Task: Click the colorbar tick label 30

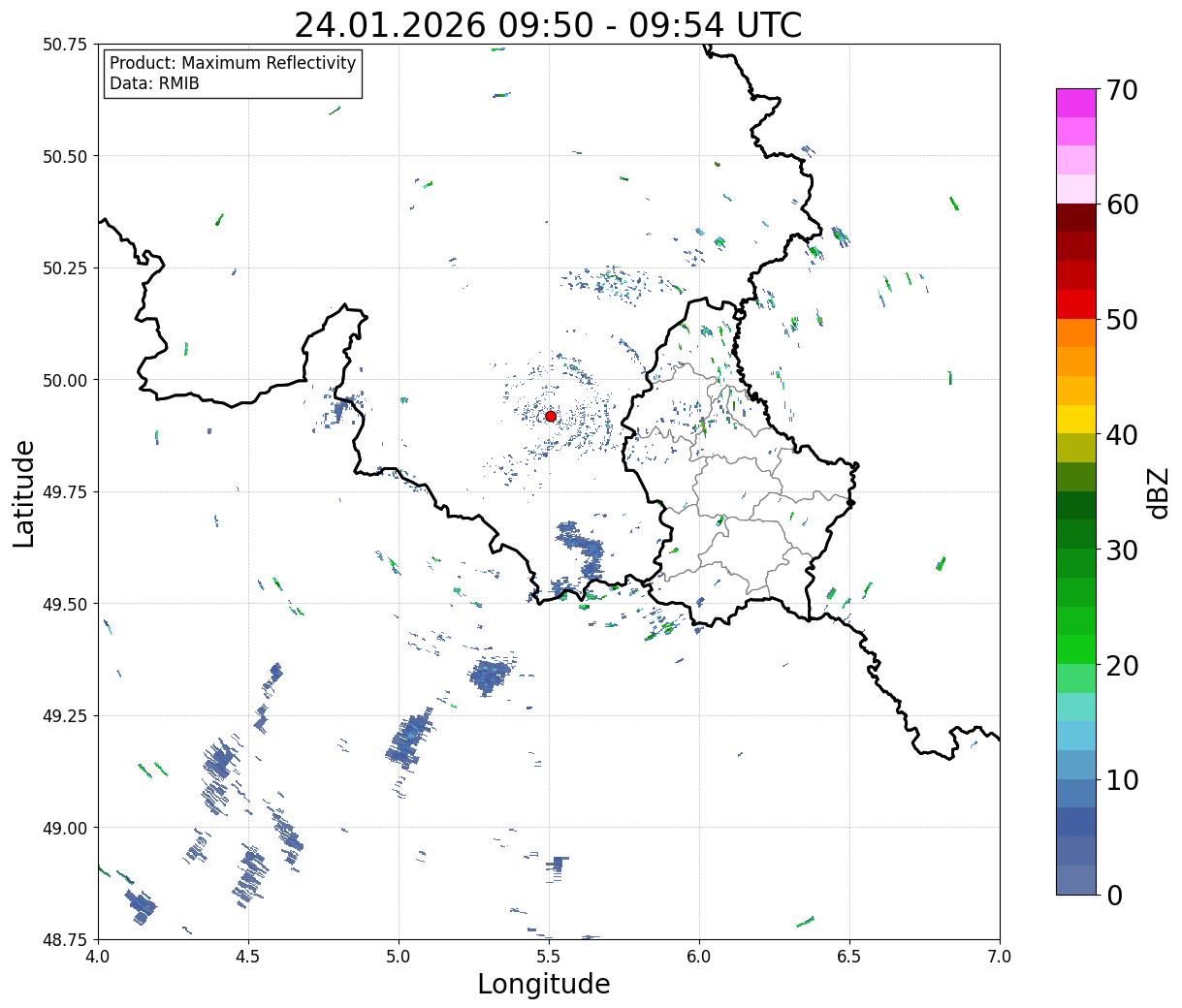Action: [x=1122, y=550]
